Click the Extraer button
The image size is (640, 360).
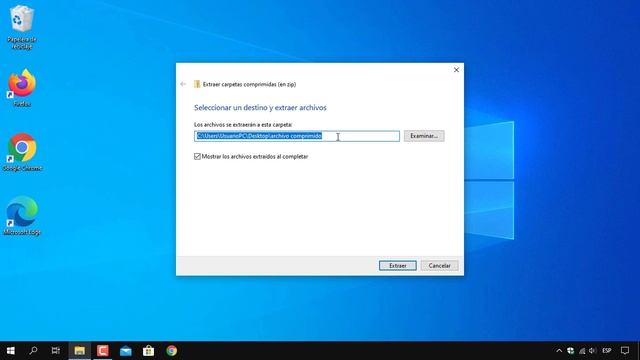click(398, 266)
